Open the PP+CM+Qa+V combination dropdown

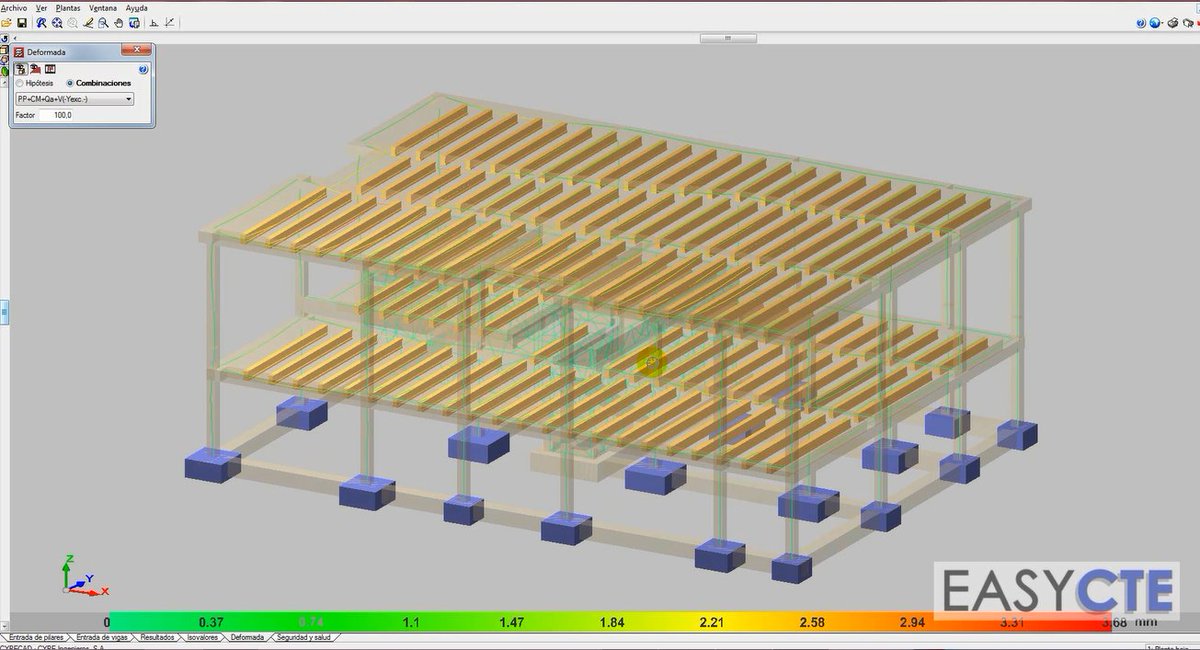75,99
